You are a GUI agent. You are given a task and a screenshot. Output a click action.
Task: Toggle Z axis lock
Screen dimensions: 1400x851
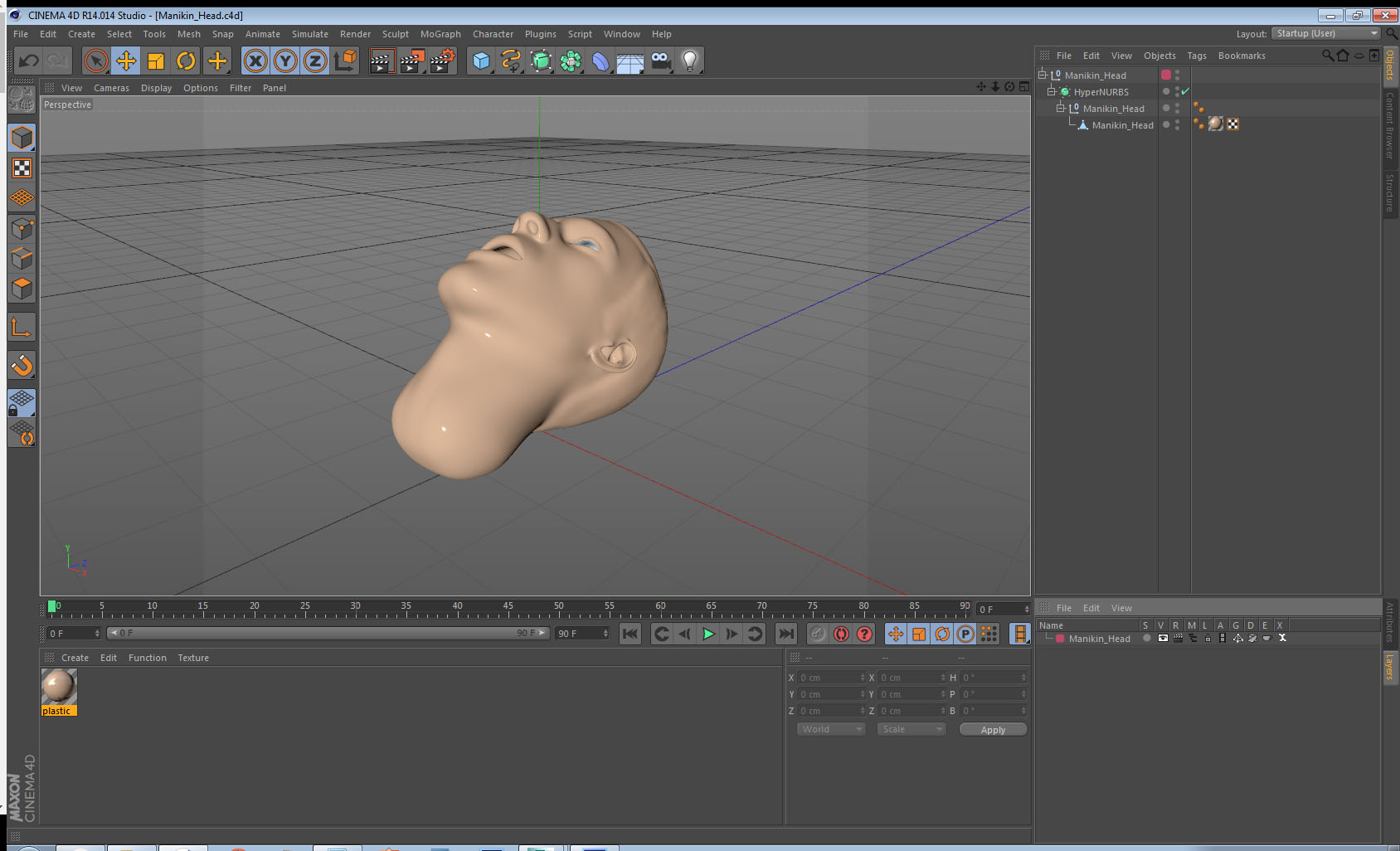click(315, 61)
